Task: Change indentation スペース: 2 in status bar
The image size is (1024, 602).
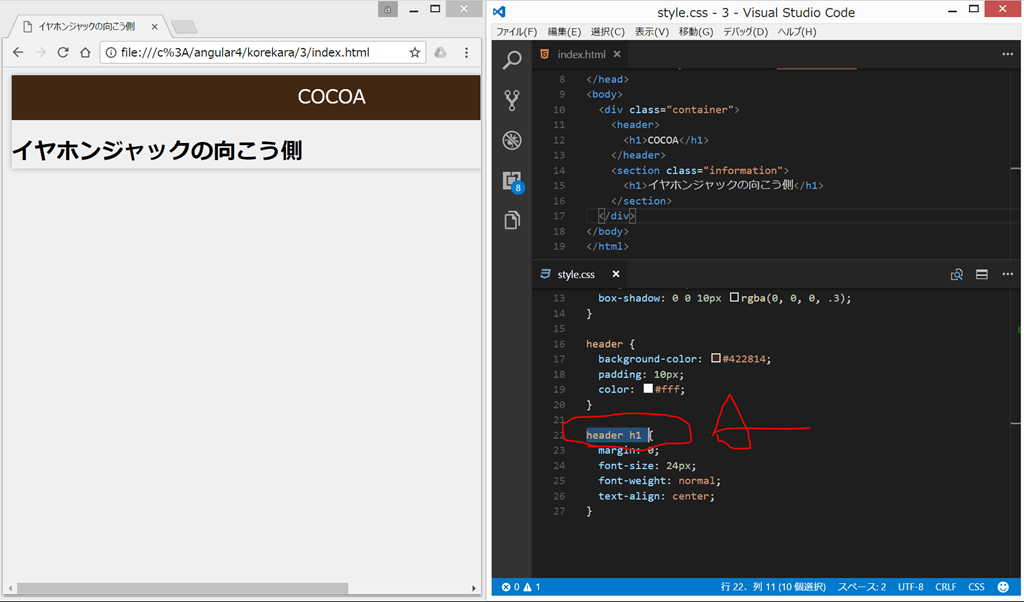Action: (862, 587)
